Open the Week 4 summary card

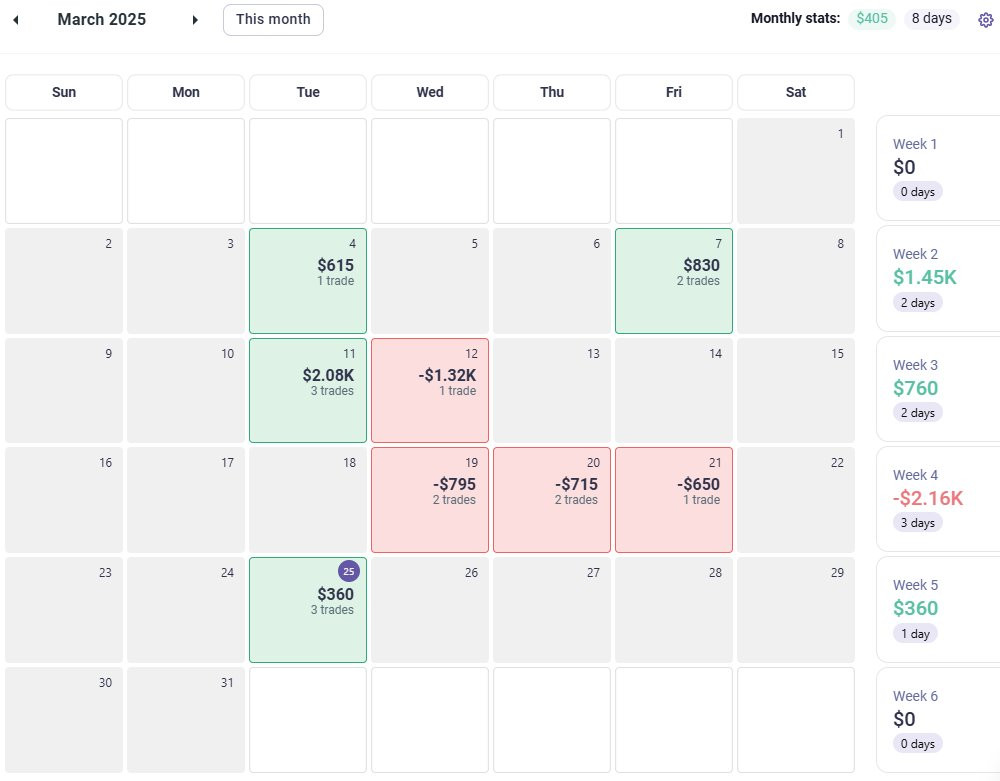pyautogui.click(x=938, y=498)
